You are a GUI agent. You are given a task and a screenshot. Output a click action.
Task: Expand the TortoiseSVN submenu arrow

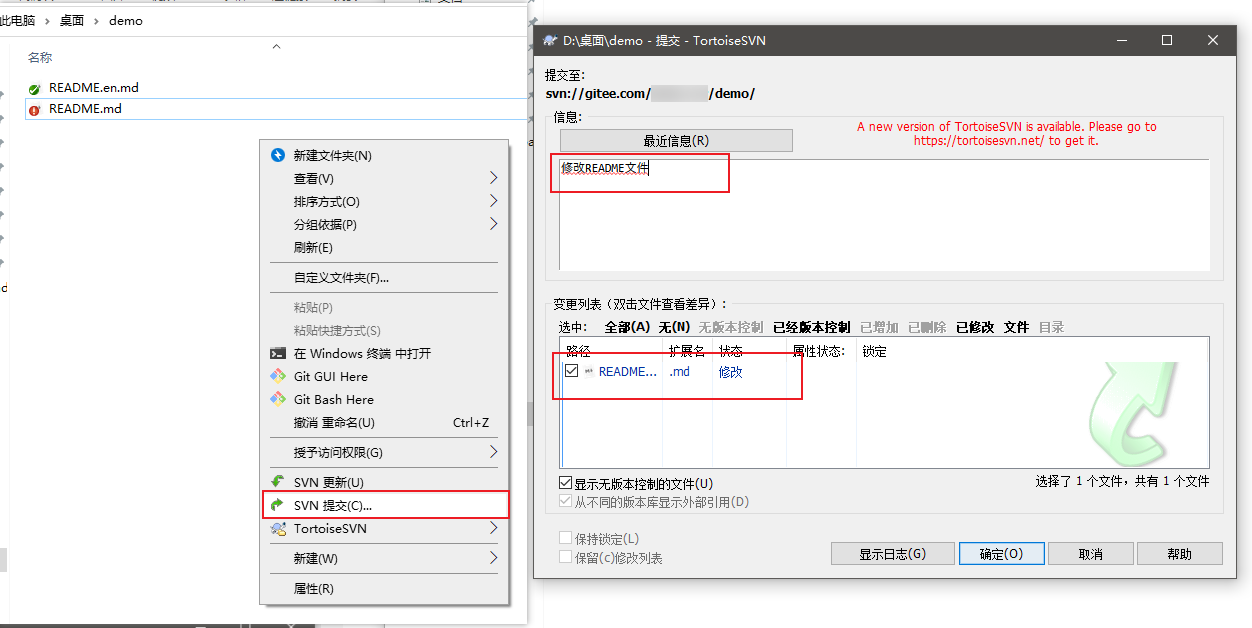click(493, 528)
